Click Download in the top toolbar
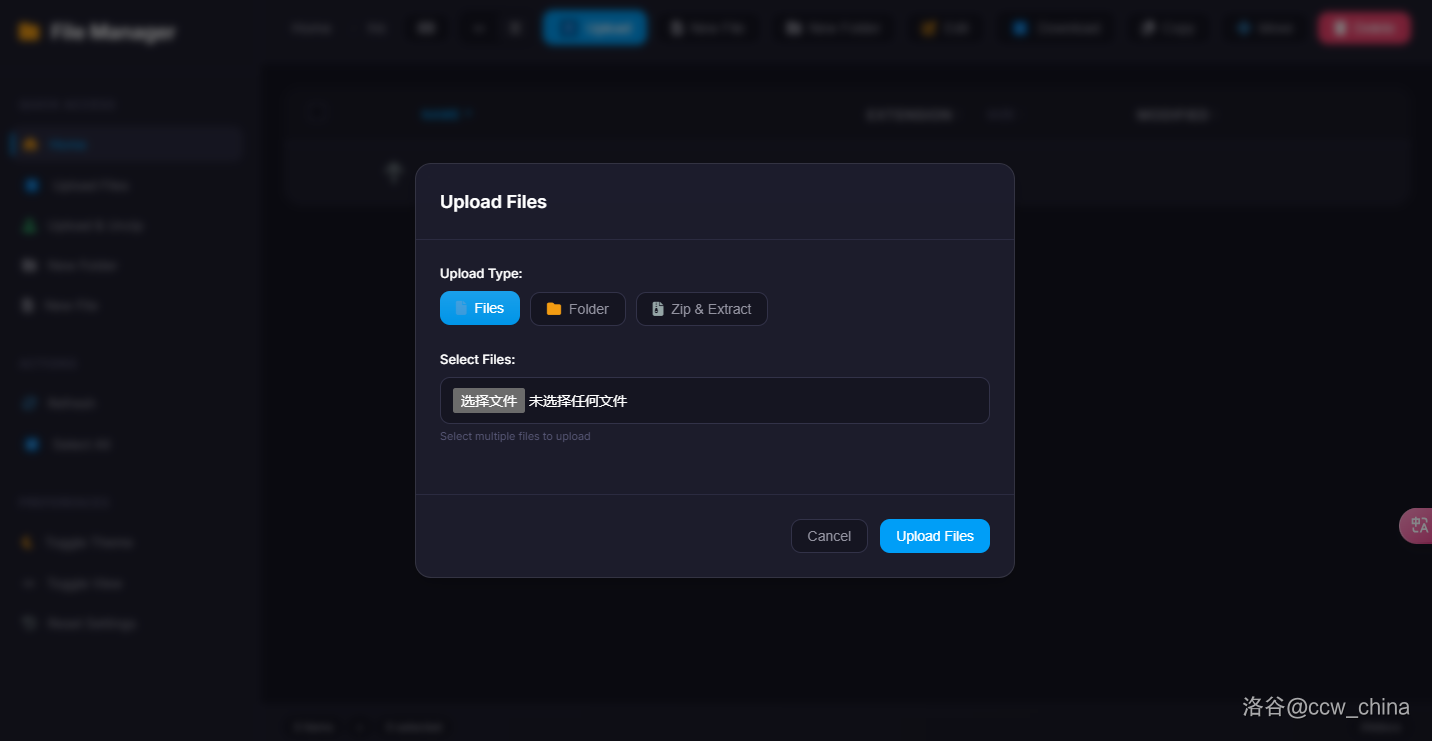This screenshot has height=741, width=1432. 1057,28
